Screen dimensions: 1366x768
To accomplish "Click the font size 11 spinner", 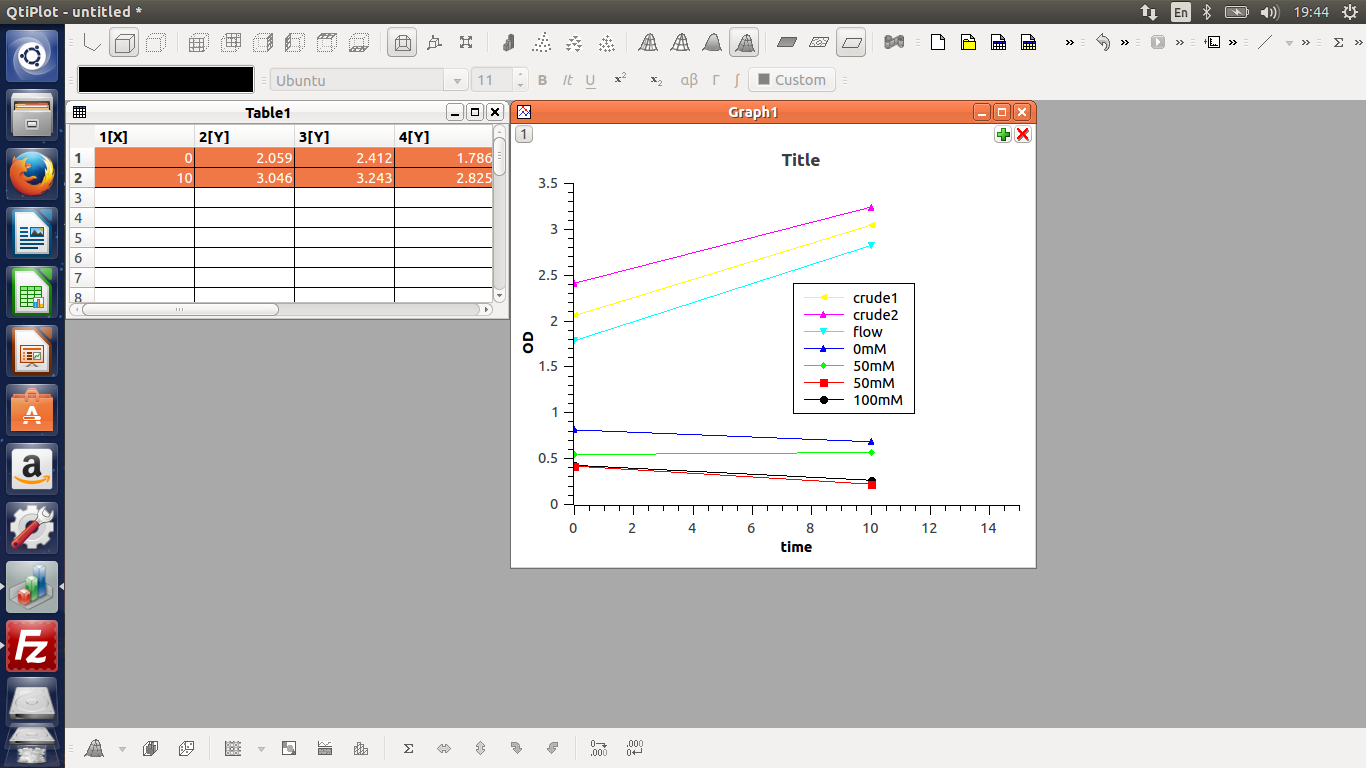I will point(499,80).
